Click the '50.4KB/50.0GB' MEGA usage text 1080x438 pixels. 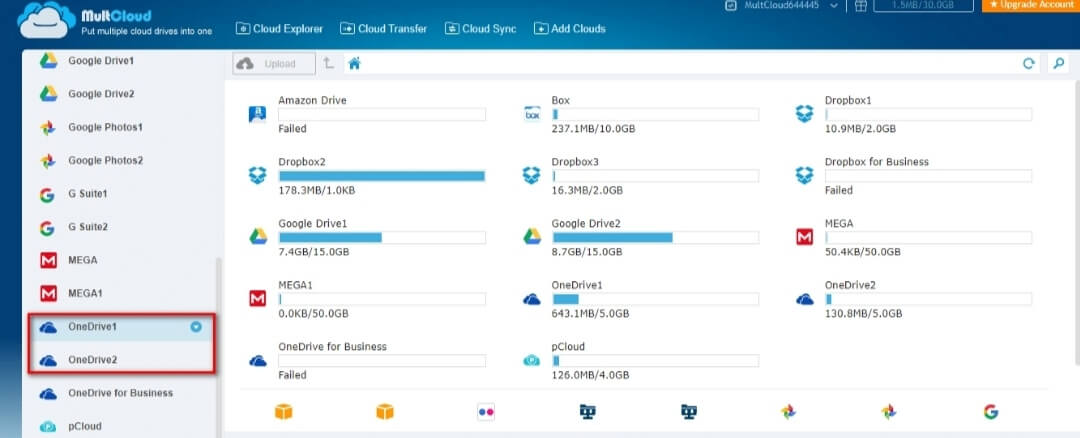pos(863,252)
